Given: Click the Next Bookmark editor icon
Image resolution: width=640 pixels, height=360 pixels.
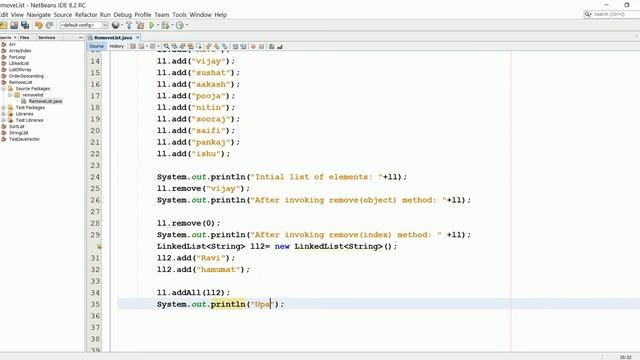Looking at the screenshot, I should click(x=216, y=47).
